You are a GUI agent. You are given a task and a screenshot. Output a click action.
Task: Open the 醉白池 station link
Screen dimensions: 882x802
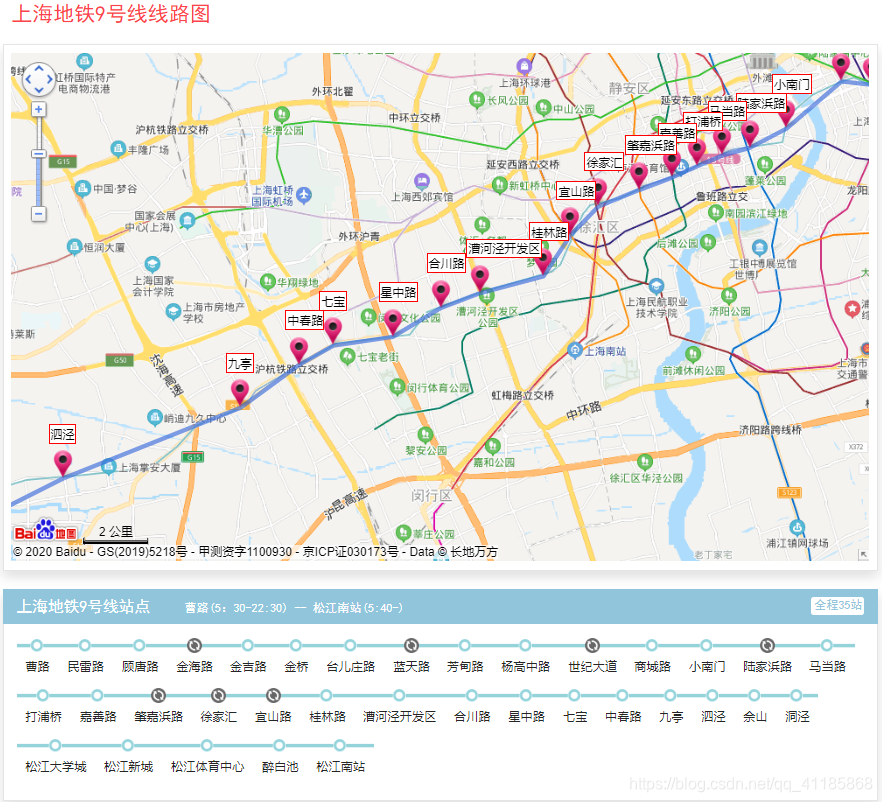point(280,767)
